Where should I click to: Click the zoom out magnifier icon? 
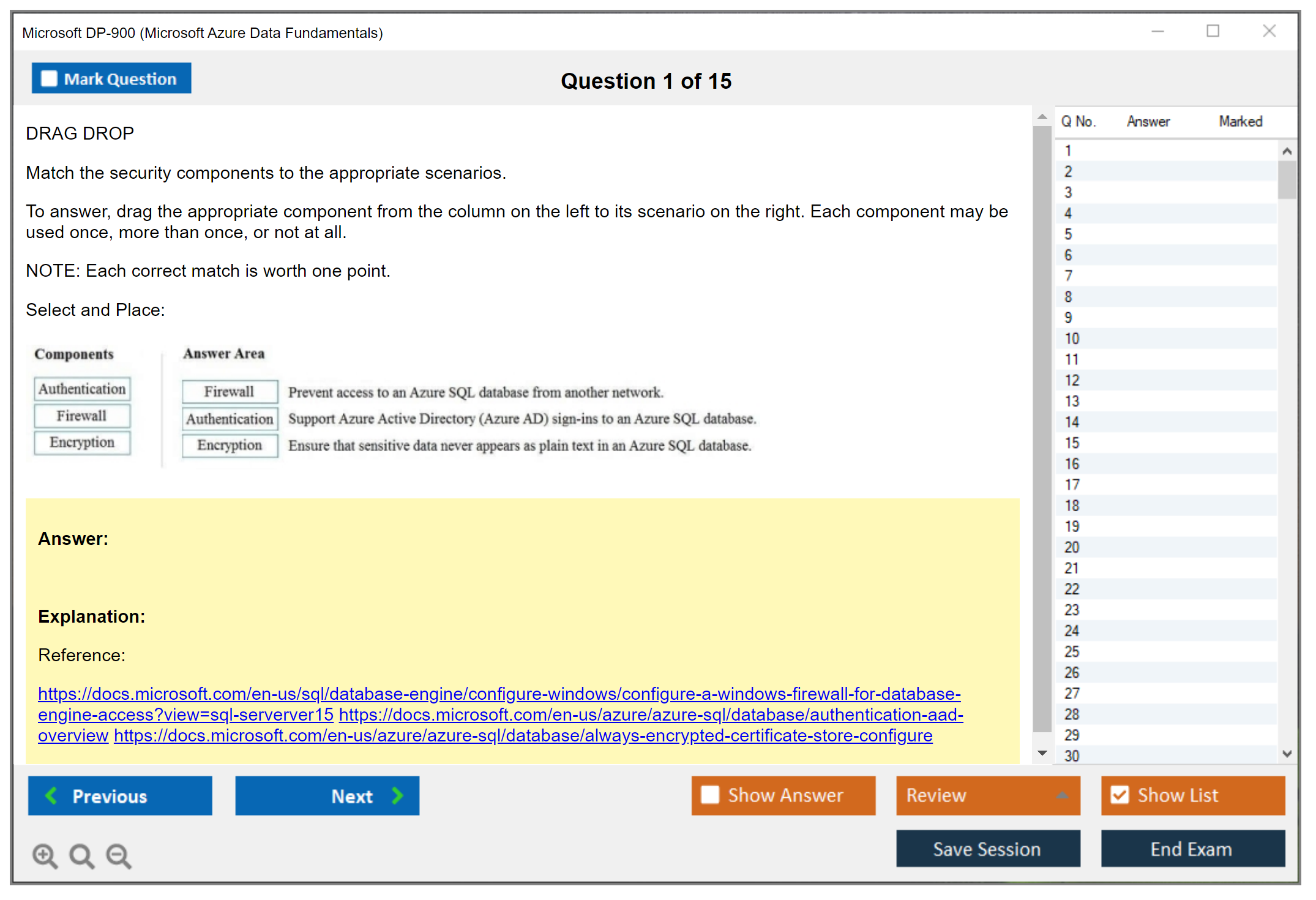[x=119, y=855]
